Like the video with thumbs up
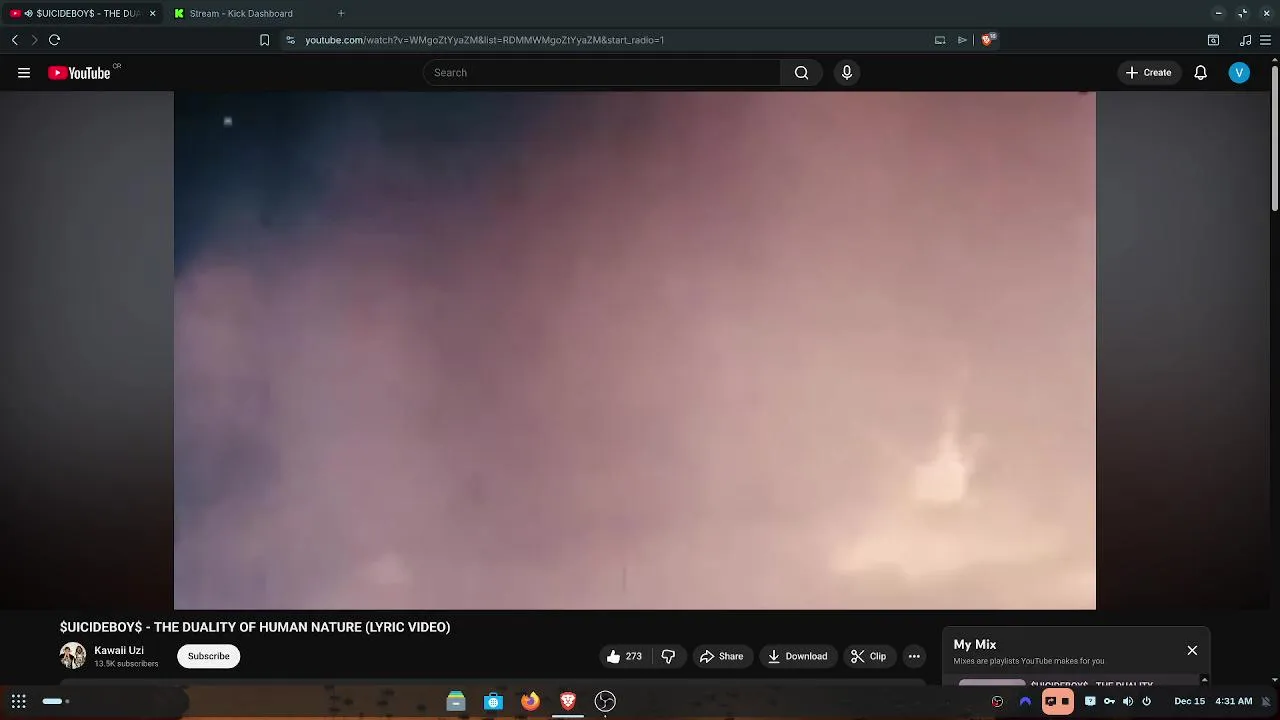The width and height of the screenshot is (1280, 720). [x=624, y=656]
